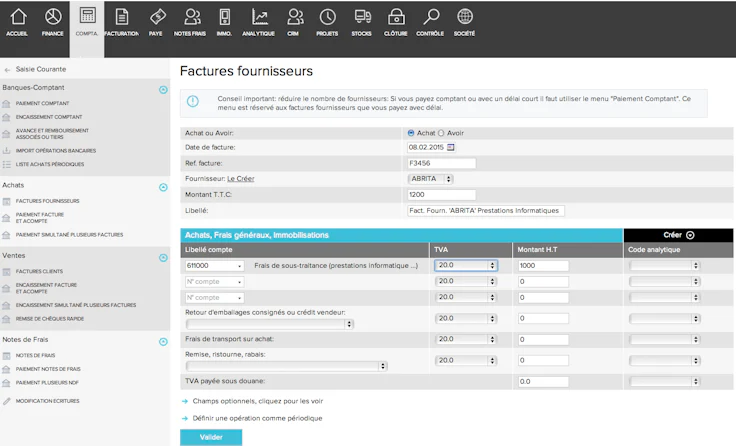736x446 pixels.
Task: Open the Paye module icon
Action: pos(157,17)
